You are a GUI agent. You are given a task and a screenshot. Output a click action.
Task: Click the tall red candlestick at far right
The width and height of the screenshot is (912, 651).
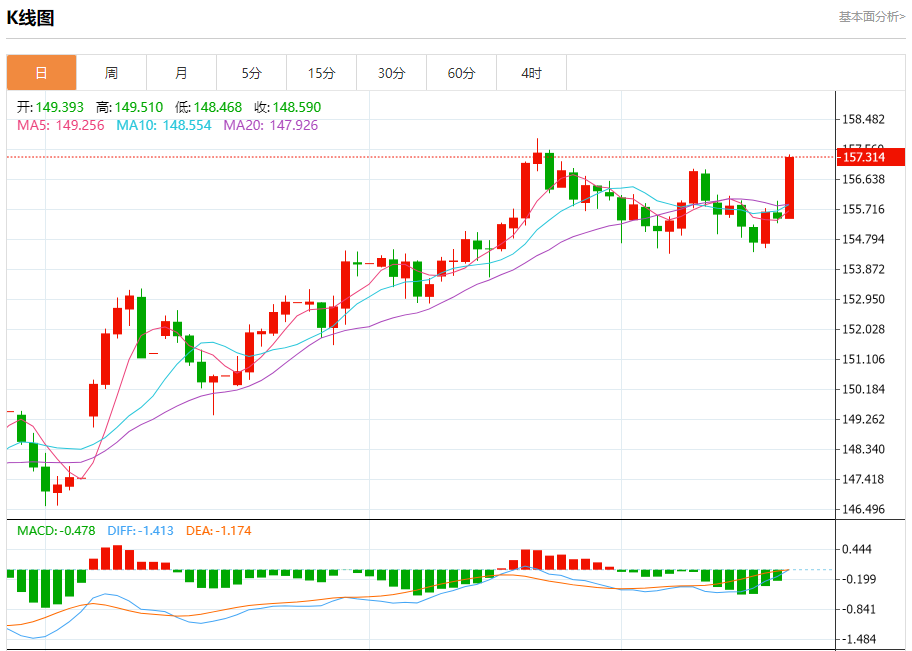tap(789, 187)
